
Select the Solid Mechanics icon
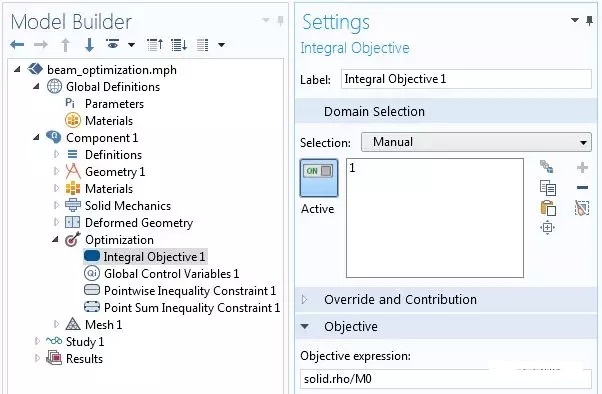[73, 205]
